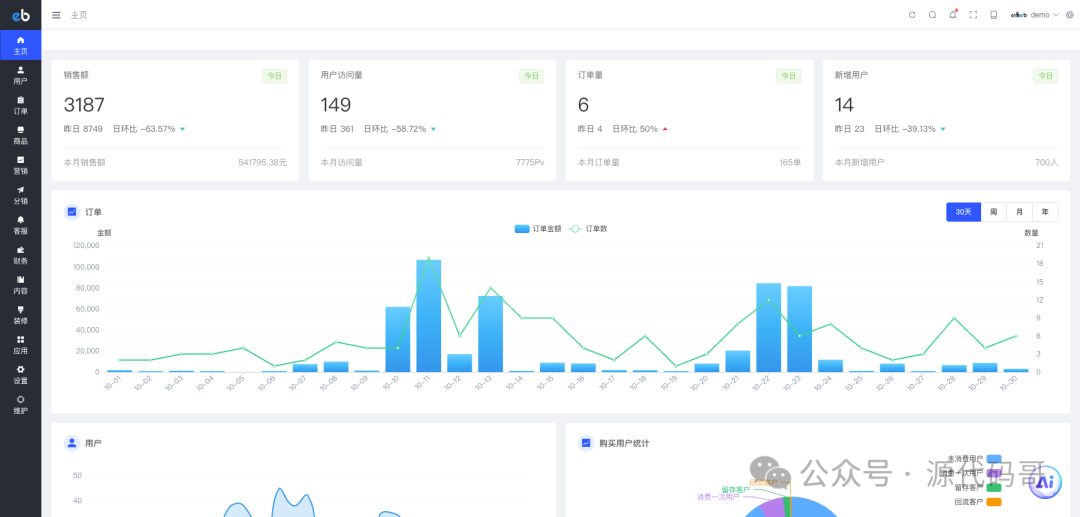Image resolution: width=1080 pixels, height=517 pixels.
Task: Enter fullscreen mode via top bar icon
Action: tap(973, 15)
